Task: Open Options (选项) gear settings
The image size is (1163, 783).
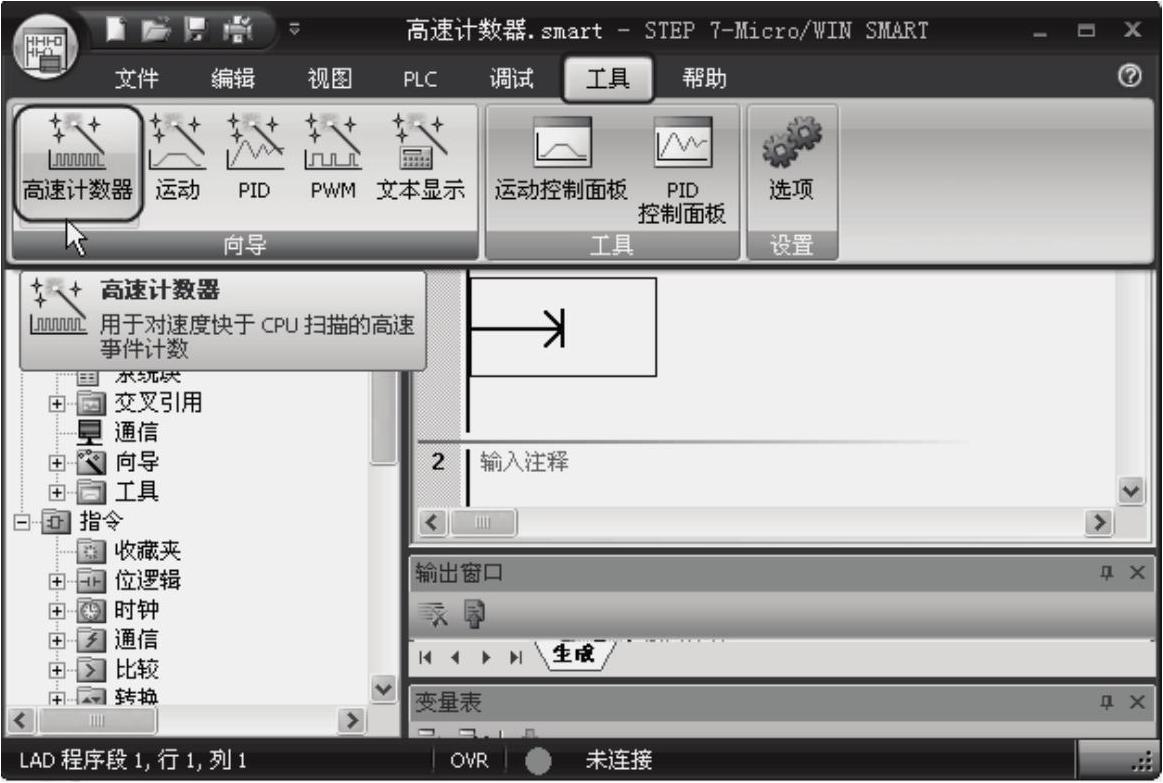Action: point(791,159)
